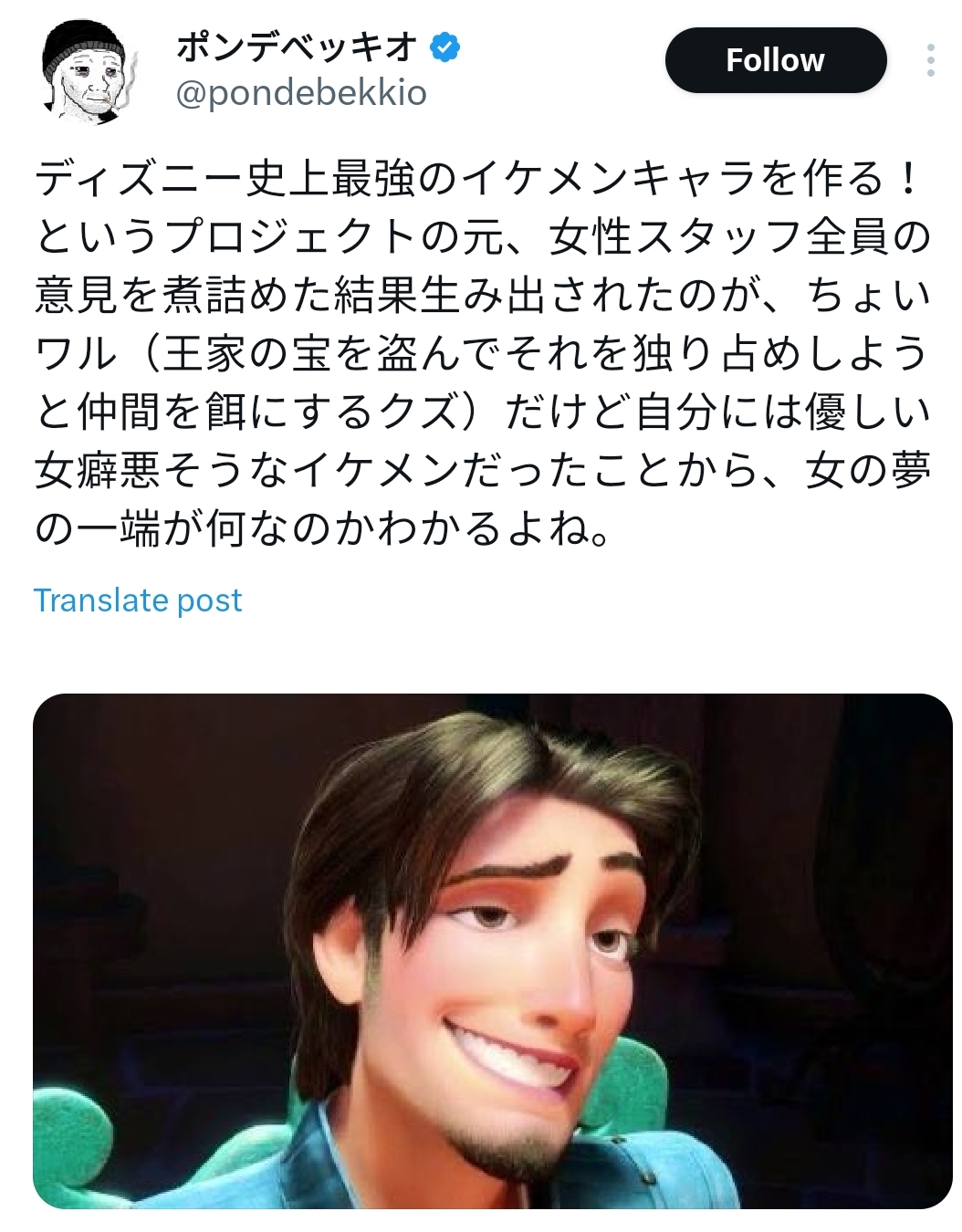Screen dimensions: 962x1232
Task: Click the blue verified badge
Action: 444,47
